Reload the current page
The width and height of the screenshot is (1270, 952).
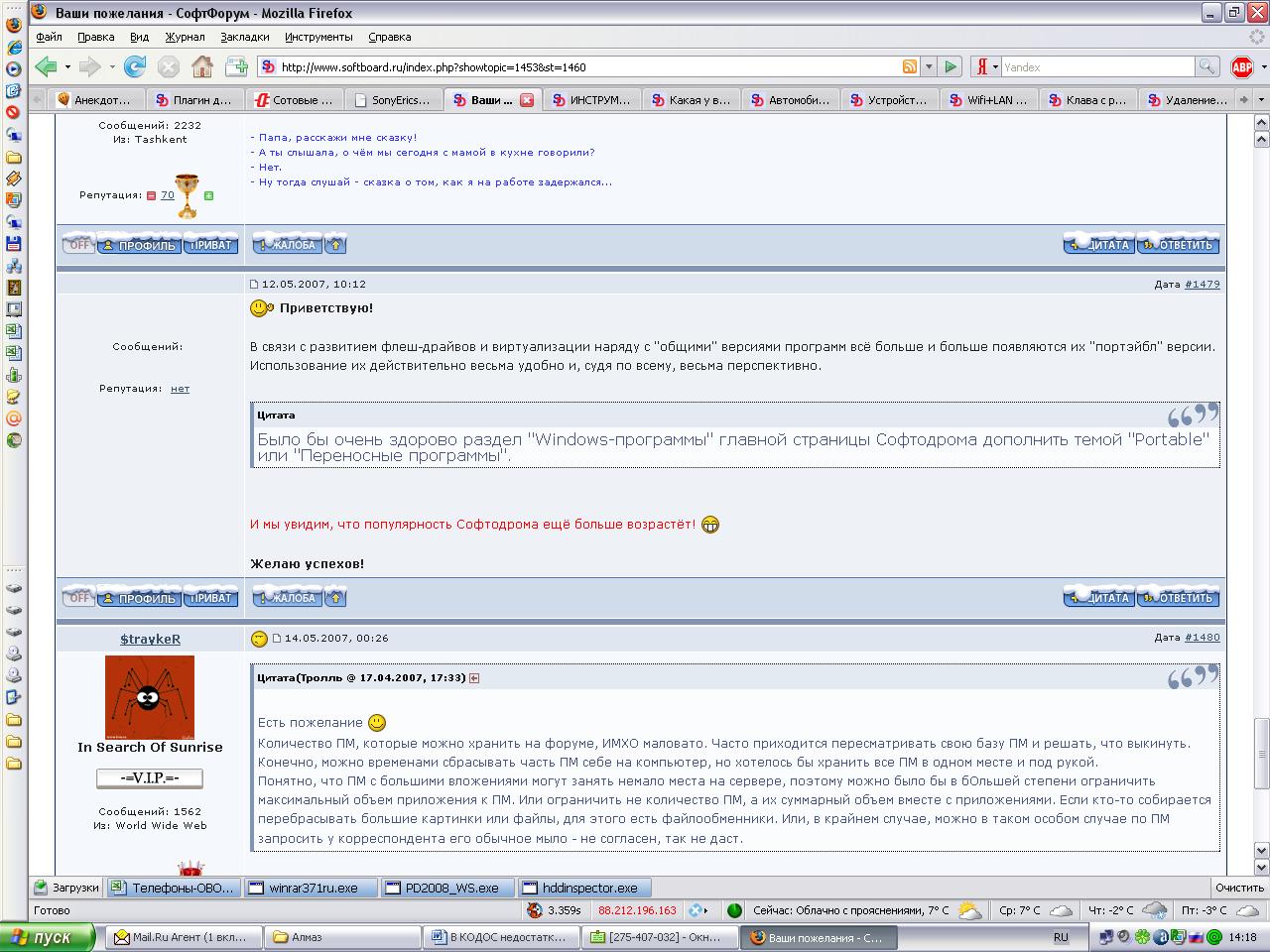point(135,66)
